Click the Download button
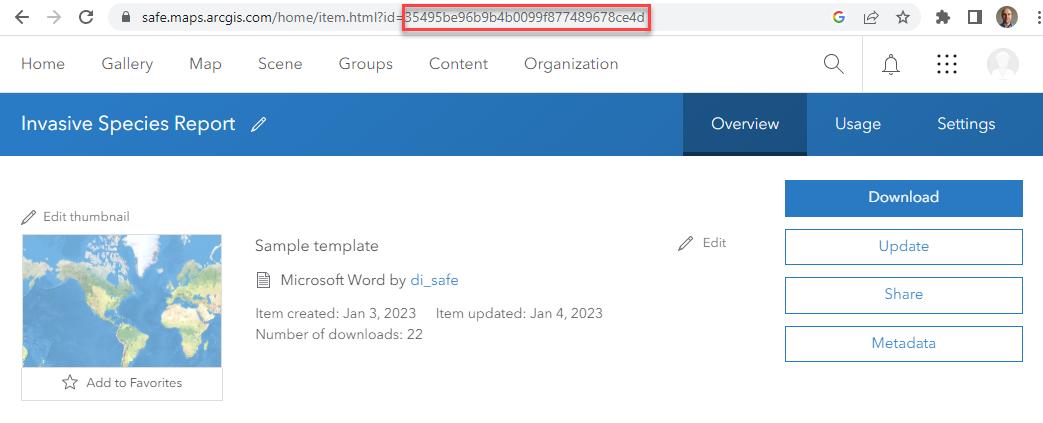 click(903, 198)
